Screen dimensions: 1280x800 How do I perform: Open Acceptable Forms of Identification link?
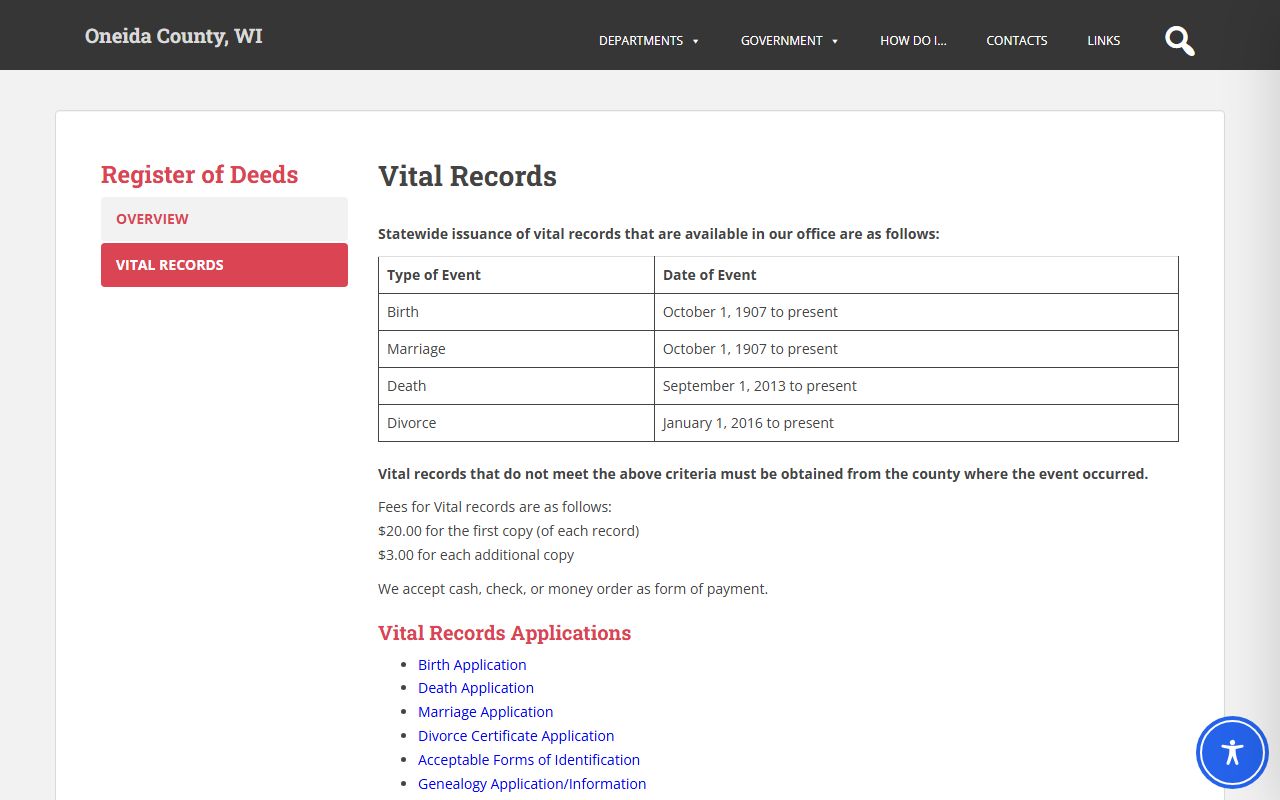click(529, 760)
